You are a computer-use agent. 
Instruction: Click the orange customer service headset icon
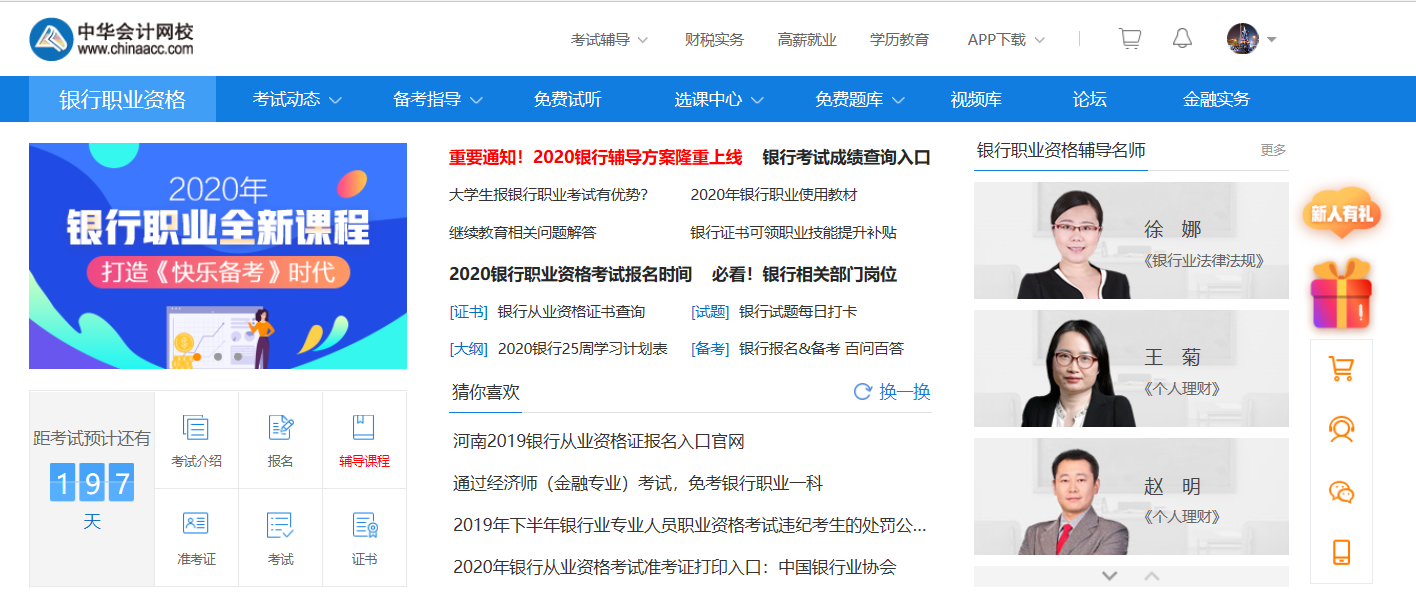[x=1340, y=430]
